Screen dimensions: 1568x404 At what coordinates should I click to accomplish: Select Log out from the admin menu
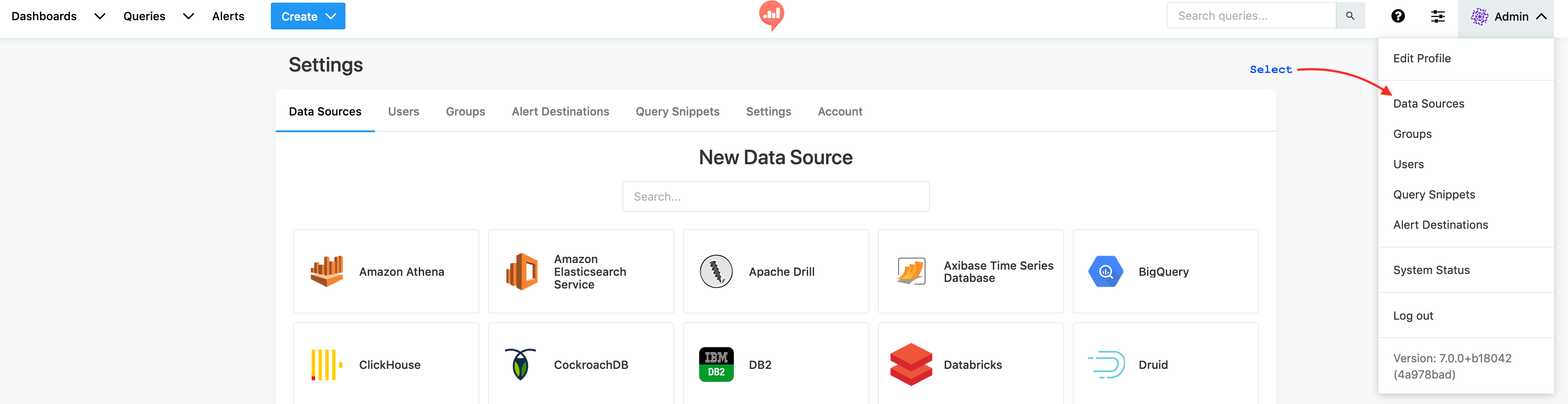pyautogui.click(x=1413, y=316)
